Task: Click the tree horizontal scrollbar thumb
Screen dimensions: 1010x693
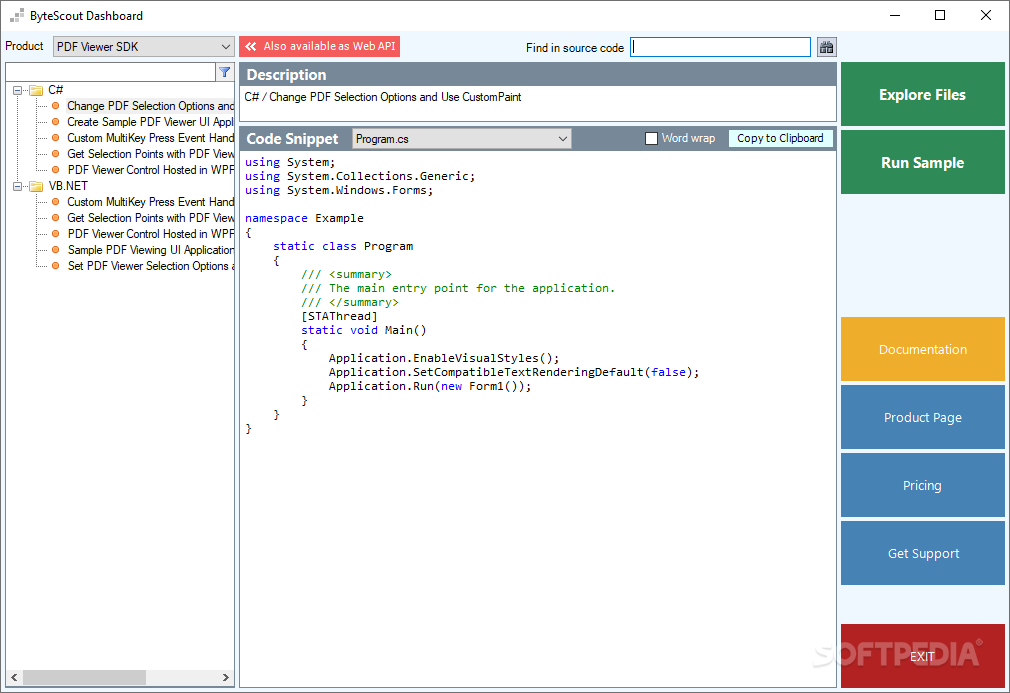Action: [x=84, y=678]
